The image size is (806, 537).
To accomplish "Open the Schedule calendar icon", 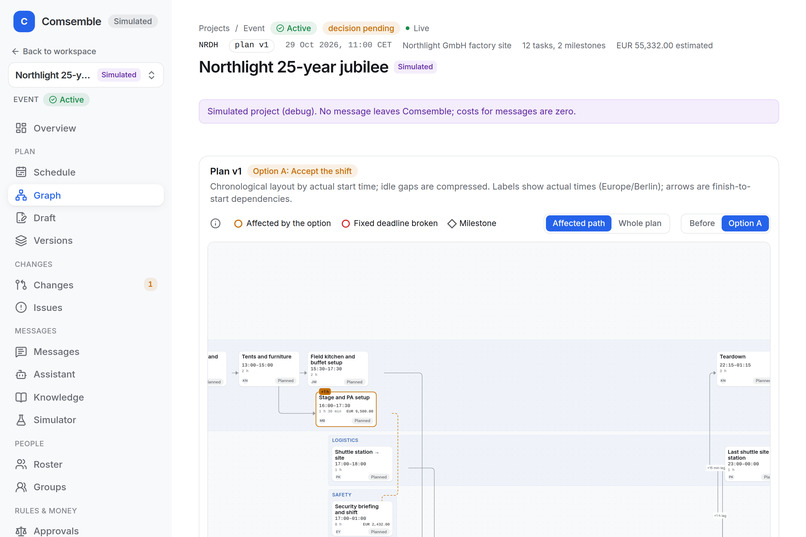I will tap(21, 172).
